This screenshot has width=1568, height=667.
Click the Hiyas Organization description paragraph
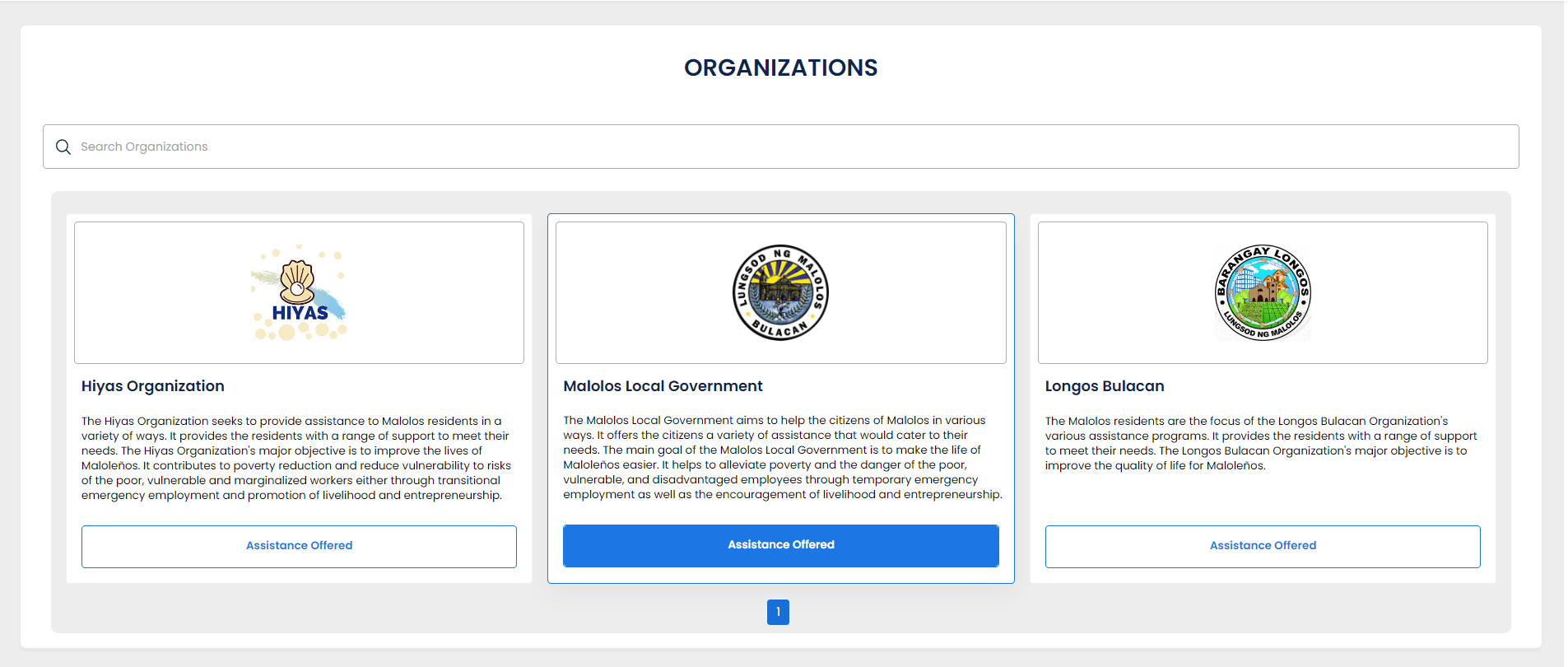pos(296,458)
